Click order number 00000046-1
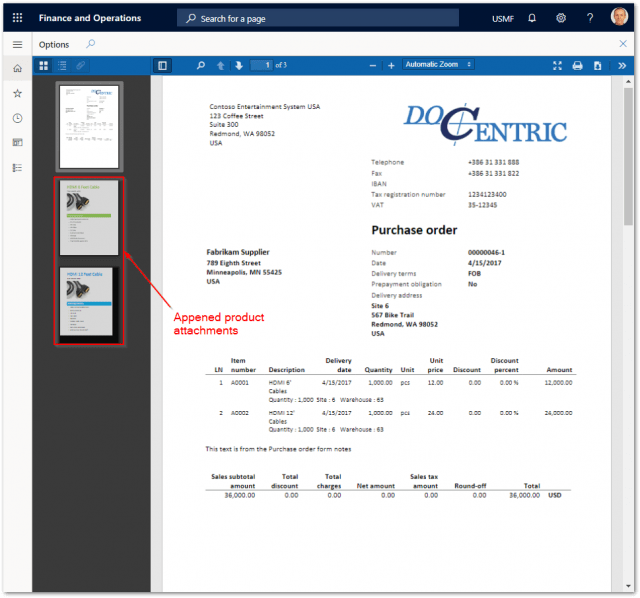Viewport: 640px width, 598px height. [486, 252]
